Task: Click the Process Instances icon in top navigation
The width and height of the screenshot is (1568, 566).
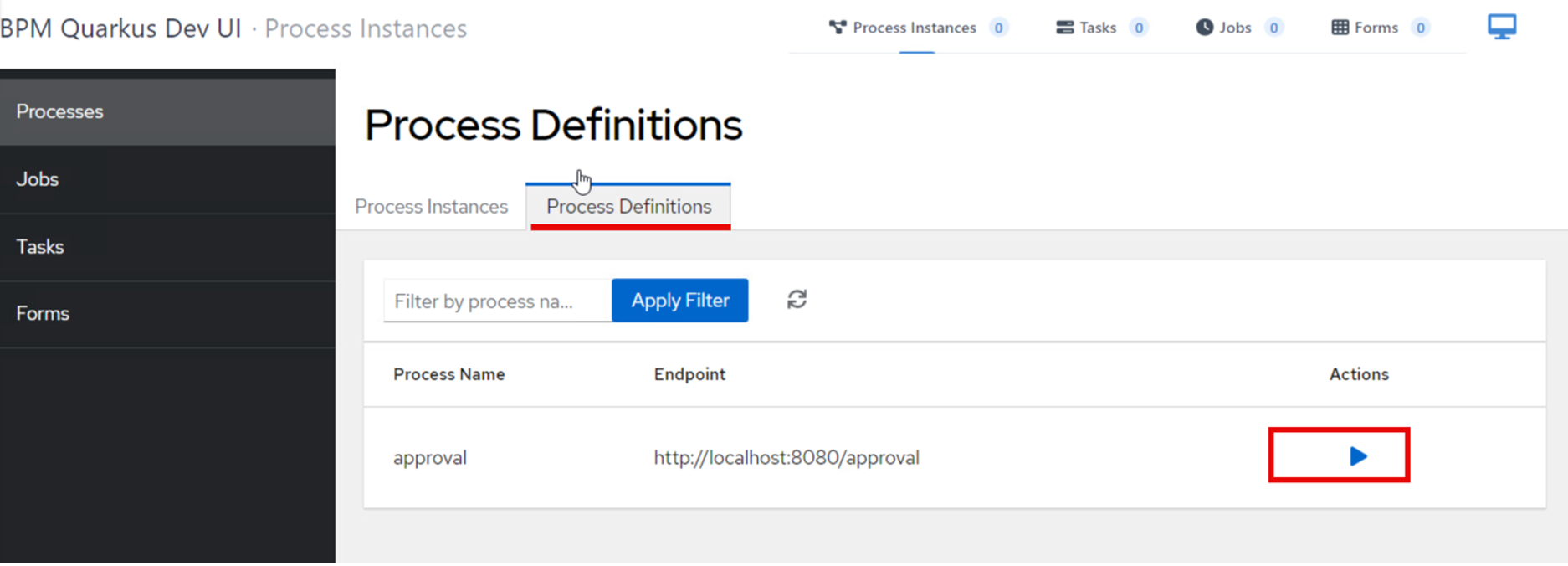Action: (837, 28)
